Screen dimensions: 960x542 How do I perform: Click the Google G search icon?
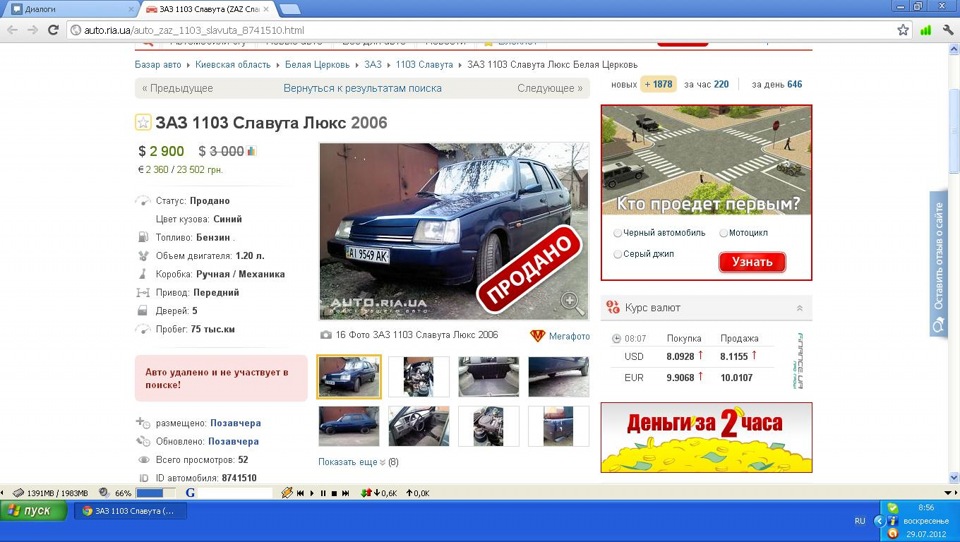pos(190,492)
